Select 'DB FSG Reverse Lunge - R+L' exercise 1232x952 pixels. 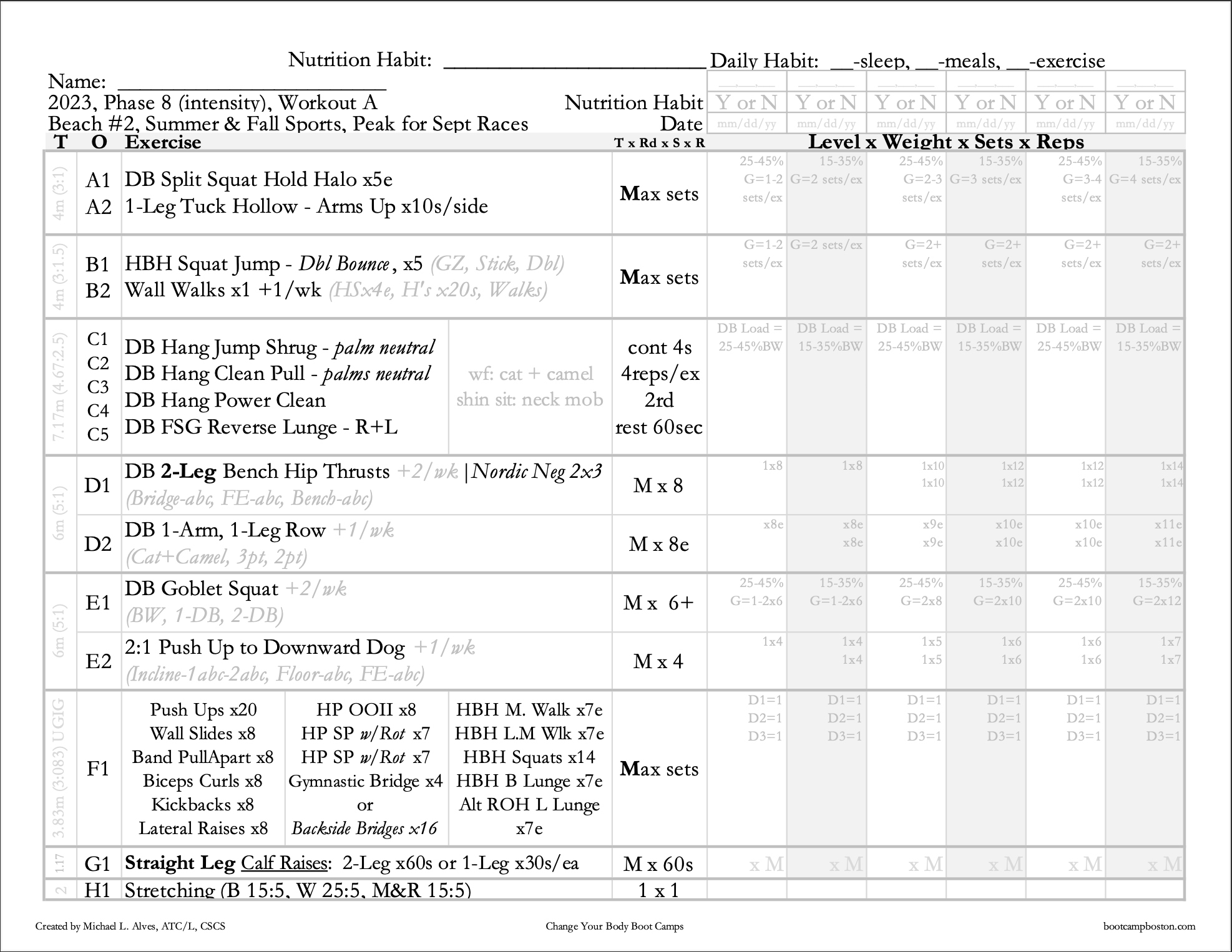tap(261, 427)
